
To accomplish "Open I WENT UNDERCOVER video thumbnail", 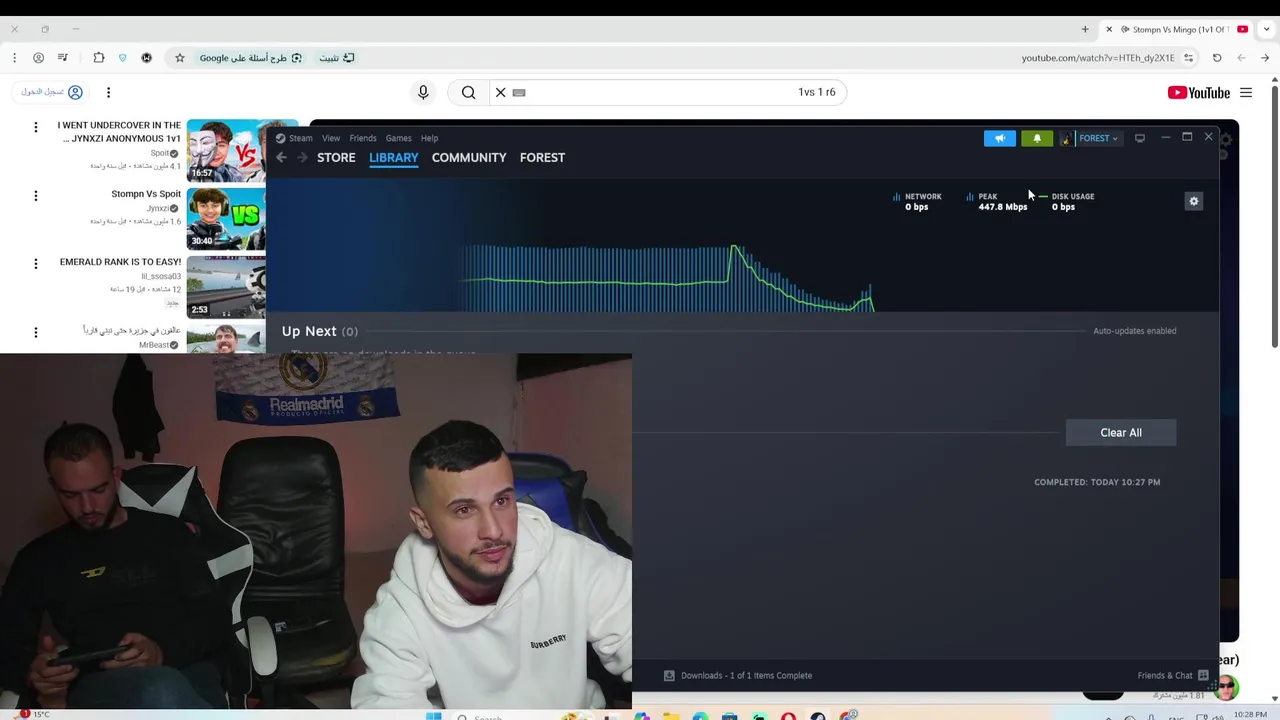I will pos(226,150).
